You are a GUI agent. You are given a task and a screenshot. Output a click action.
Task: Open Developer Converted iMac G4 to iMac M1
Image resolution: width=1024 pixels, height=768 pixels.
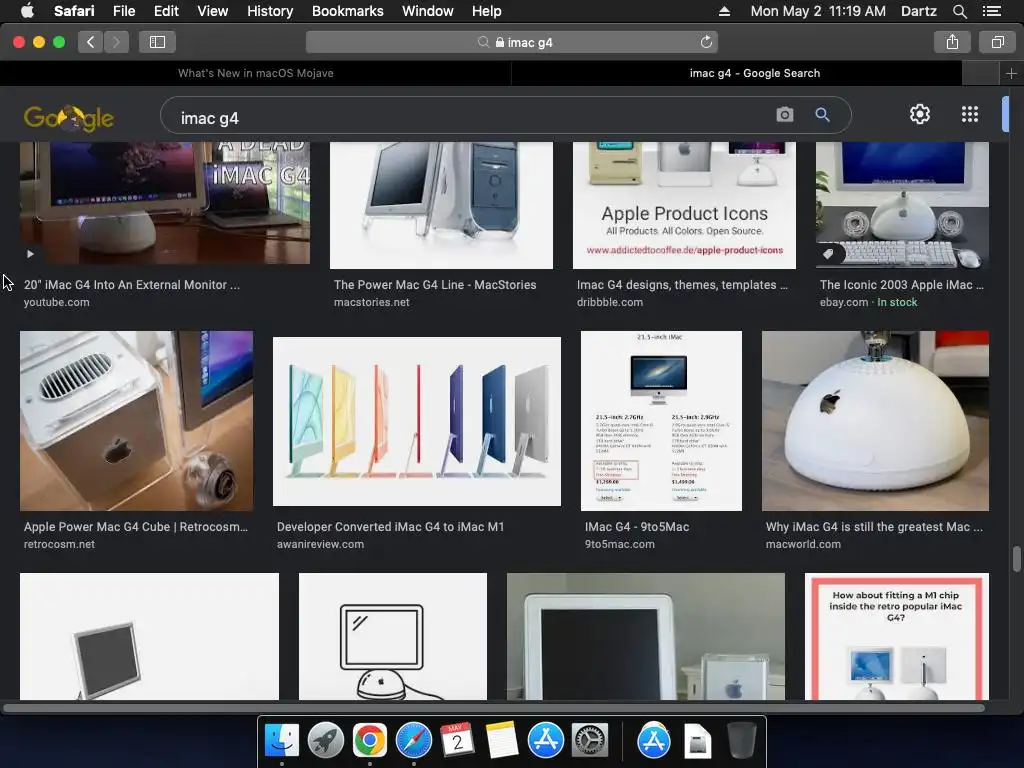[391, 526]
